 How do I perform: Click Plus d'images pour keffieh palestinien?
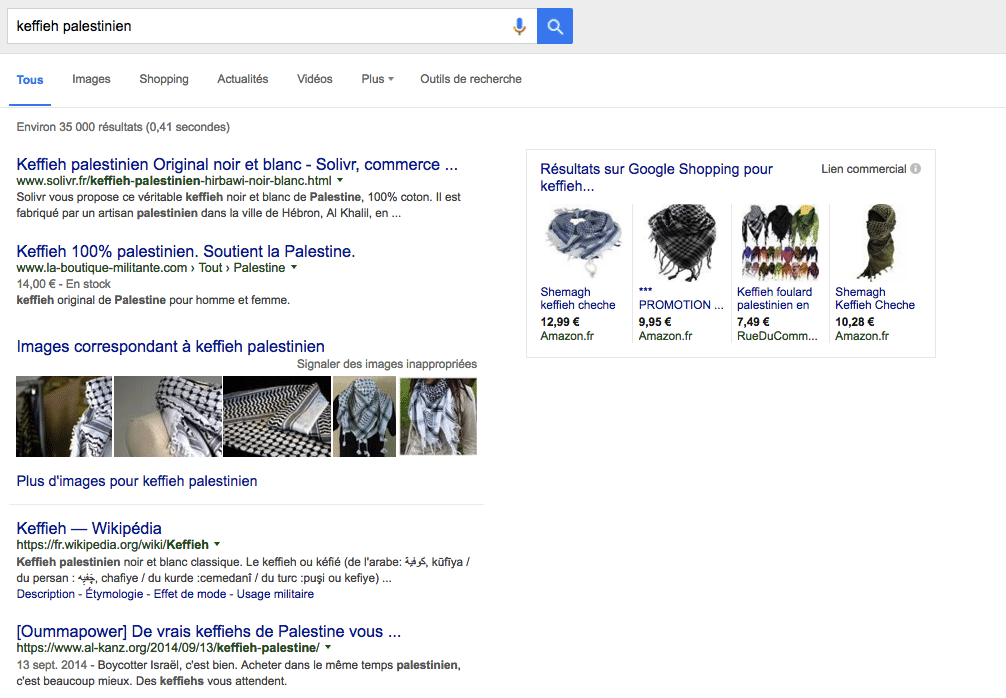[137, 481]
